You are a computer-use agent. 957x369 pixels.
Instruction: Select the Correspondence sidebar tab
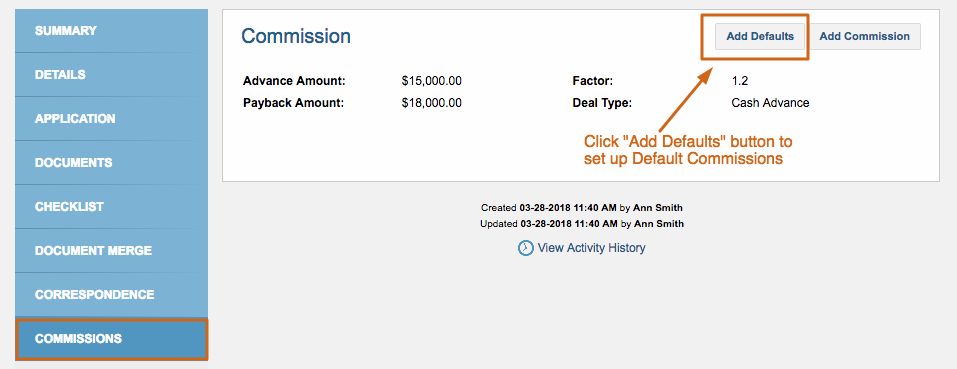[x=111, y=295]
